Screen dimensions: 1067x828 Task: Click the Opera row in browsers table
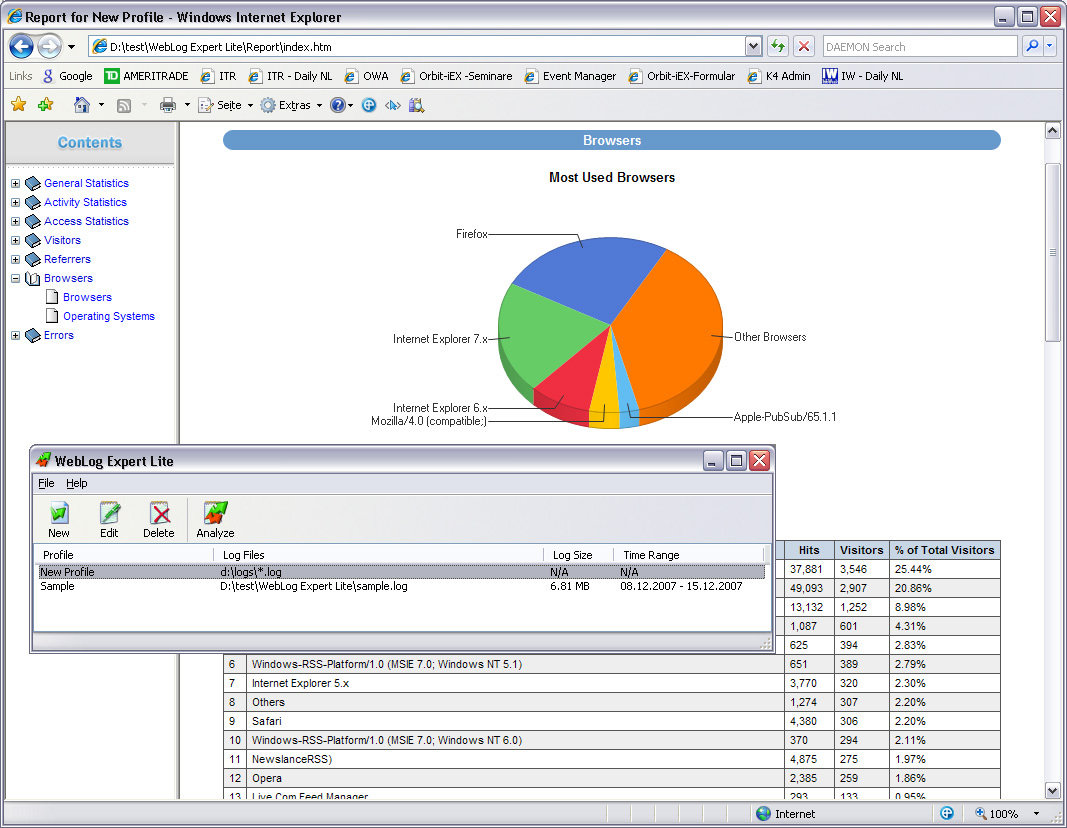point(612,778)
